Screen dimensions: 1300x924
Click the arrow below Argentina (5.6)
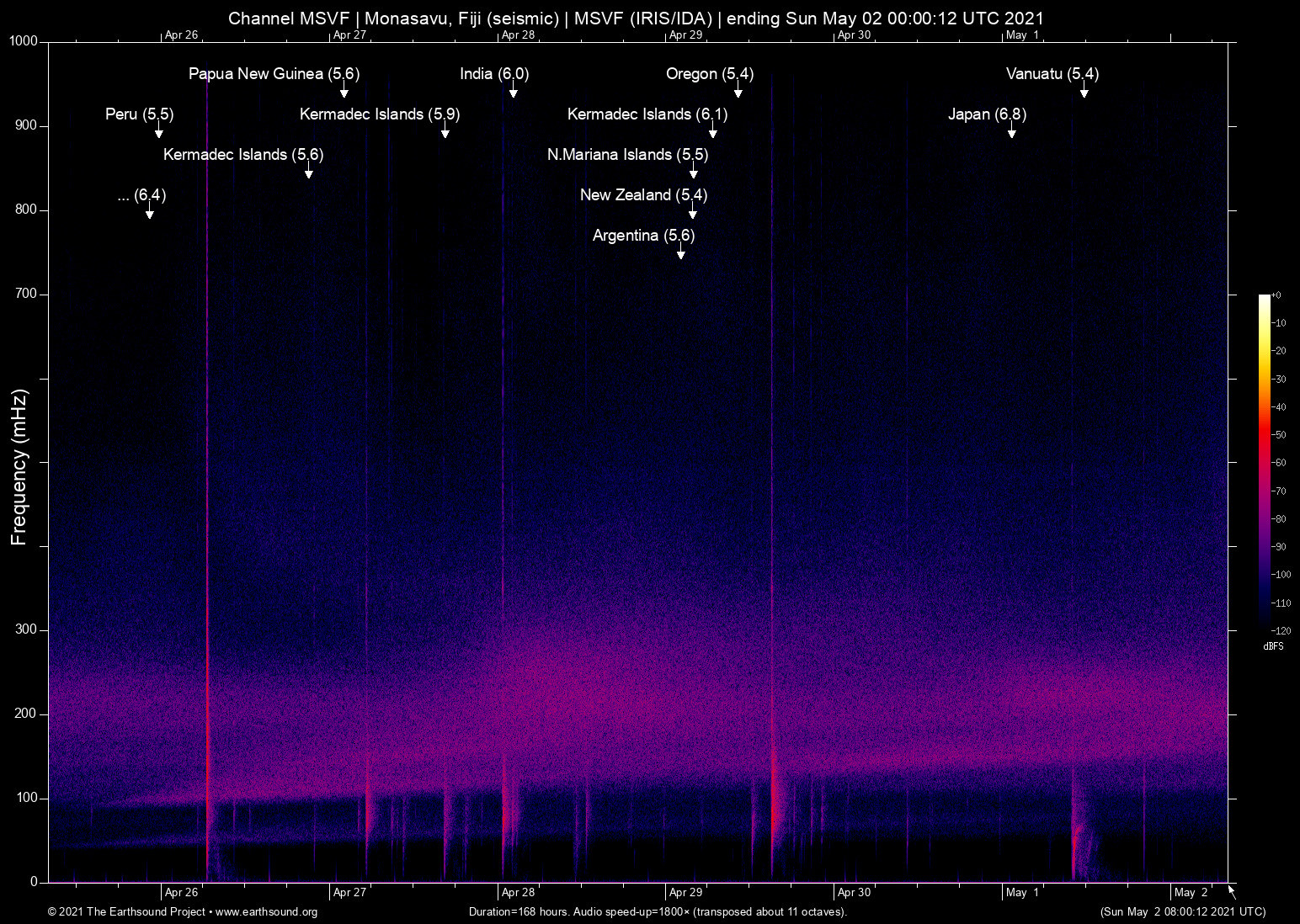(680, 253)
